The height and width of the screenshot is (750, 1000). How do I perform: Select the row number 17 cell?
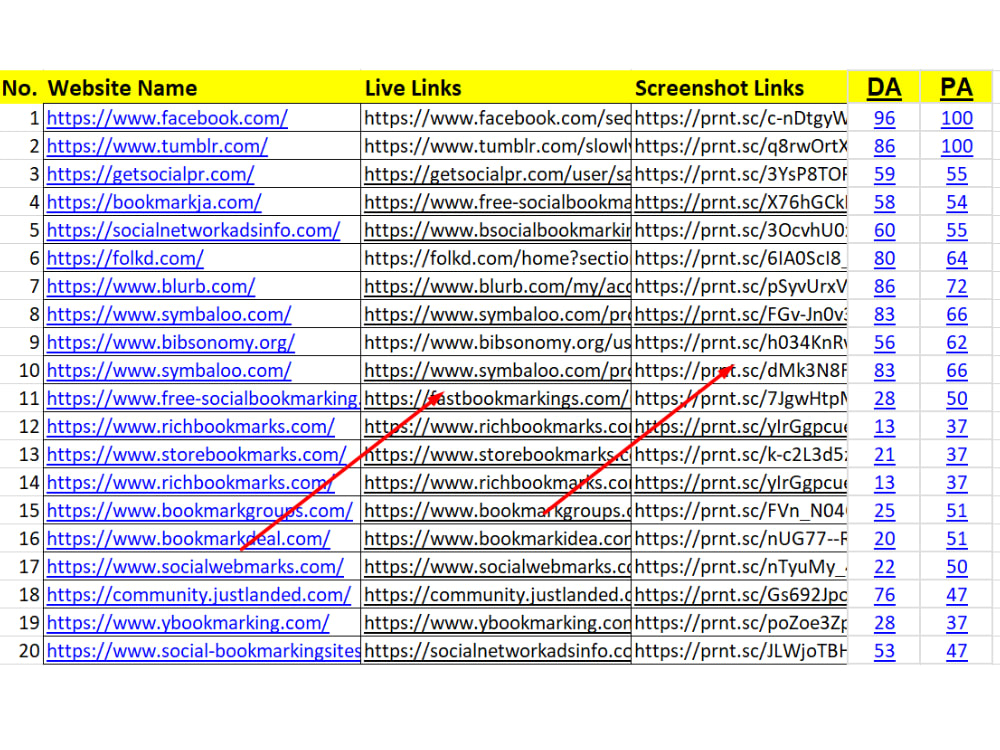22,567
